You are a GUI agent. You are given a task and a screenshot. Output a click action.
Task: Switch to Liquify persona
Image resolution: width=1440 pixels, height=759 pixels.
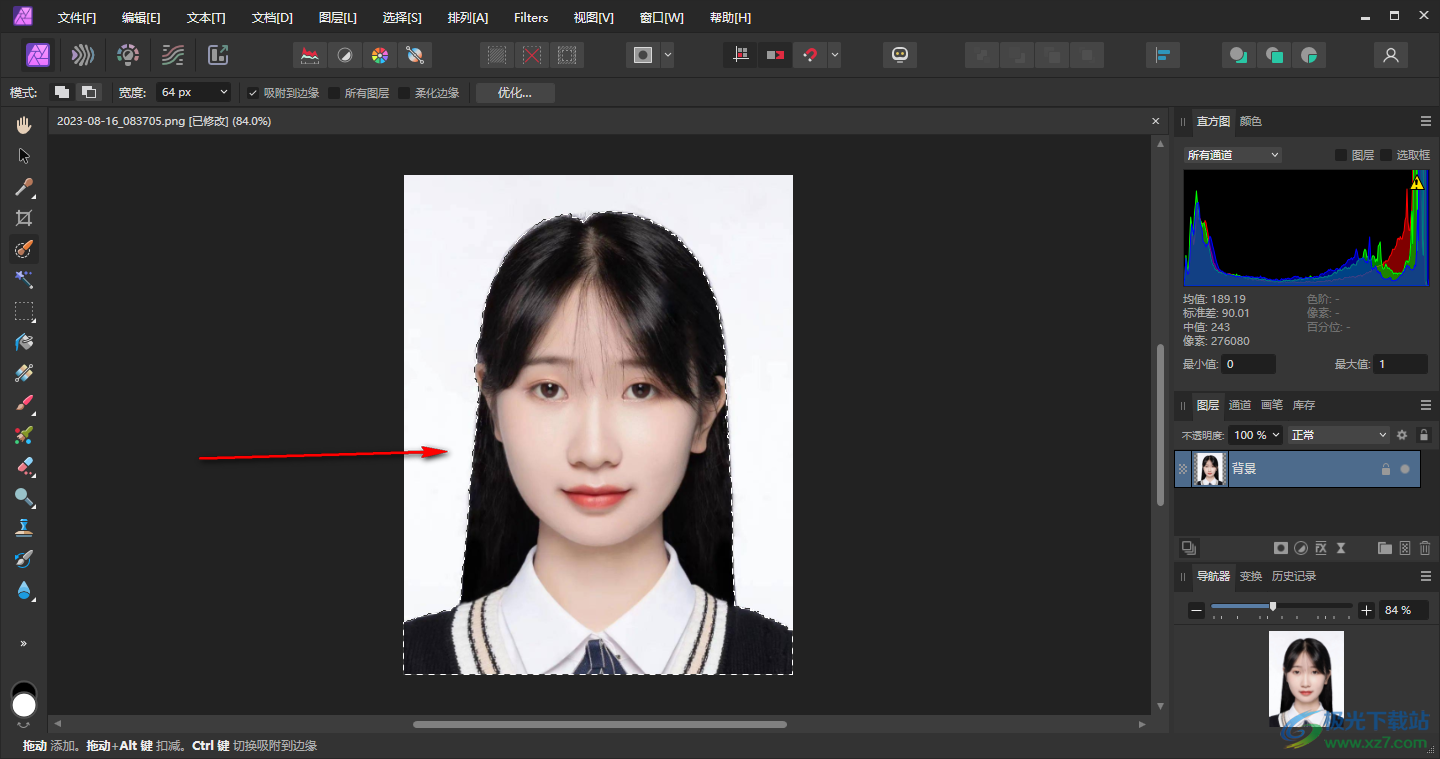coord(83,55)
